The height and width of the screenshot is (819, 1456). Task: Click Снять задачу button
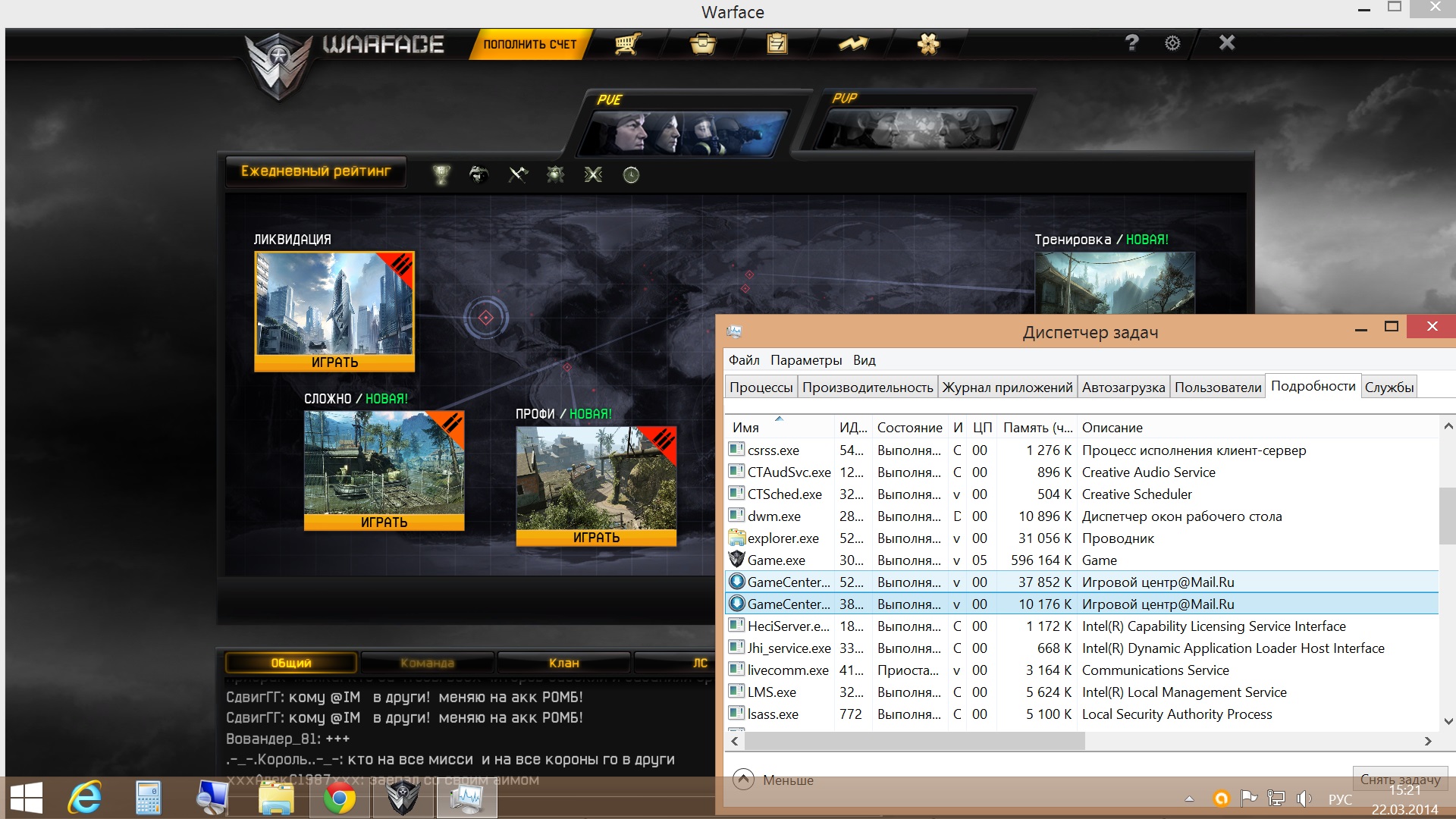1400,779
